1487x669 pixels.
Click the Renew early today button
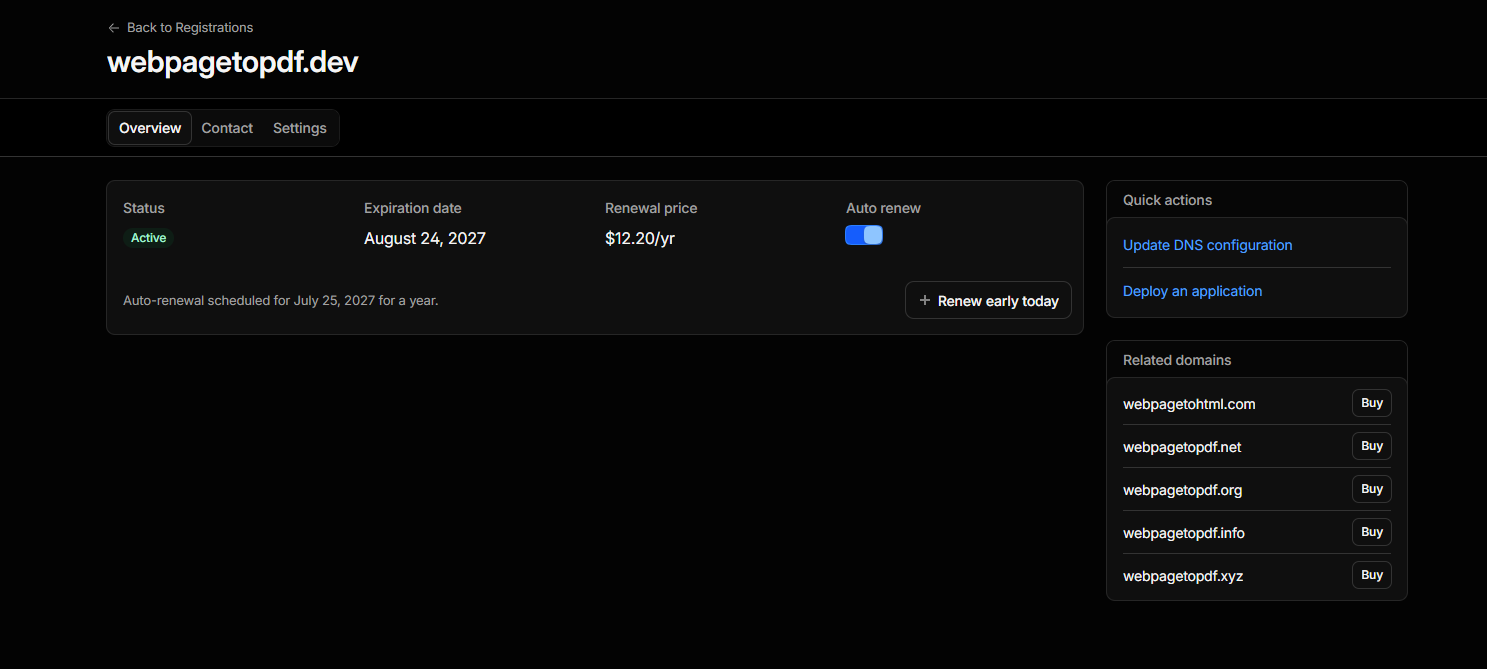(x=988, y=300)
